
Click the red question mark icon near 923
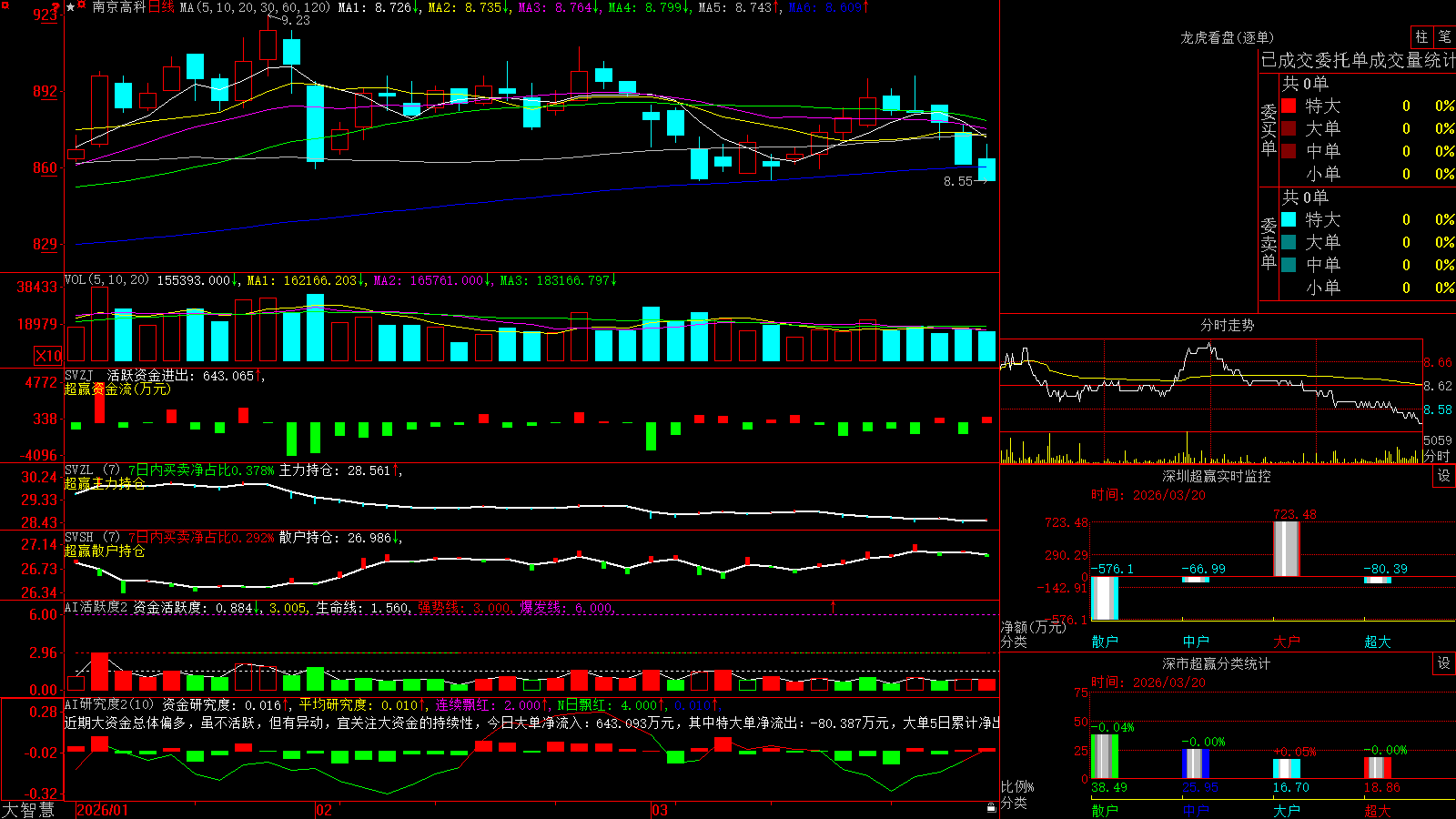(x=56, y=9)
